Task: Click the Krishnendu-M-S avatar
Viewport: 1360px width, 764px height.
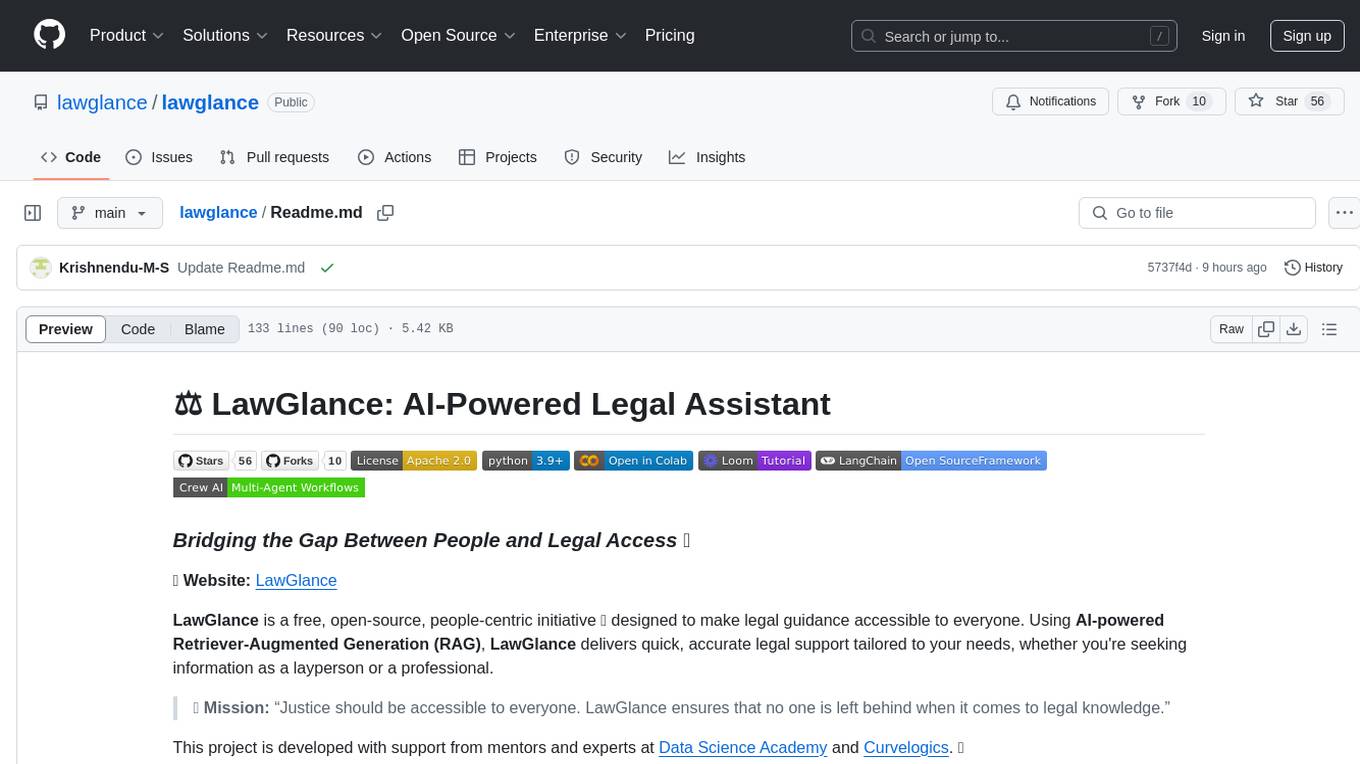Action: [x=40, y=268]
